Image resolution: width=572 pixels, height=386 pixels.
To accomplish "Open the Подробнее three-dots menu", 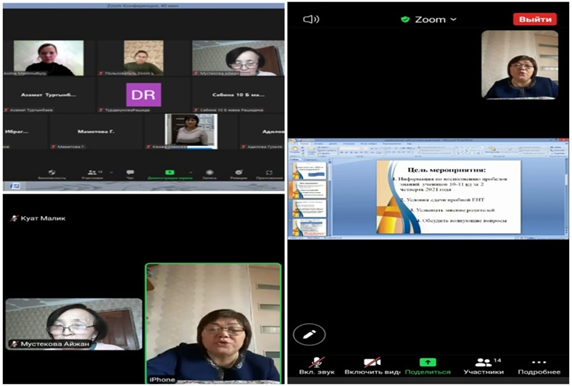I will pyautogui.click(x=539, y=362).
